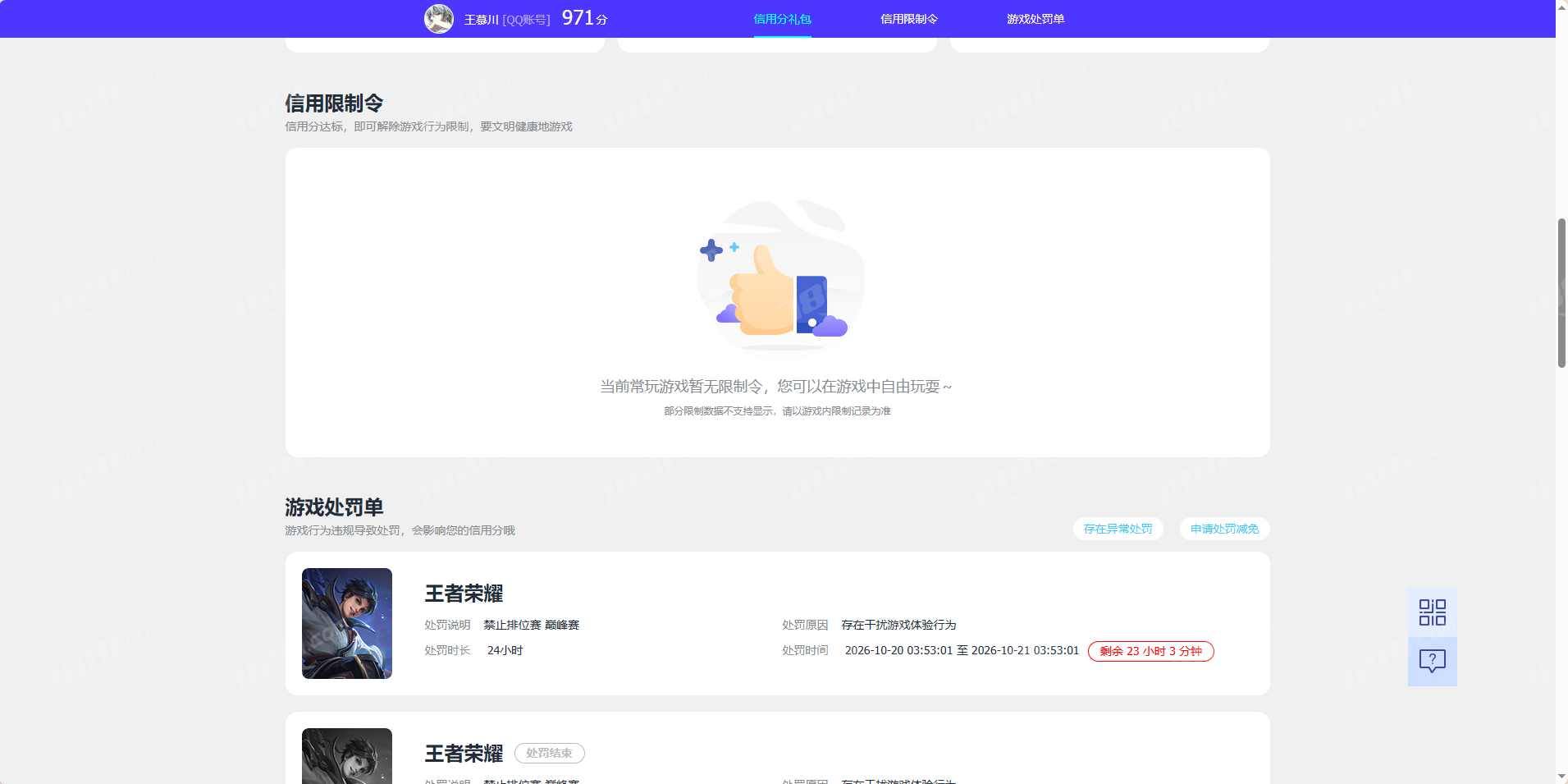Click the 部分限制数据不支持显示 note
The width and height of the screenshot is (1568, 784).
(x=777, y=410)
